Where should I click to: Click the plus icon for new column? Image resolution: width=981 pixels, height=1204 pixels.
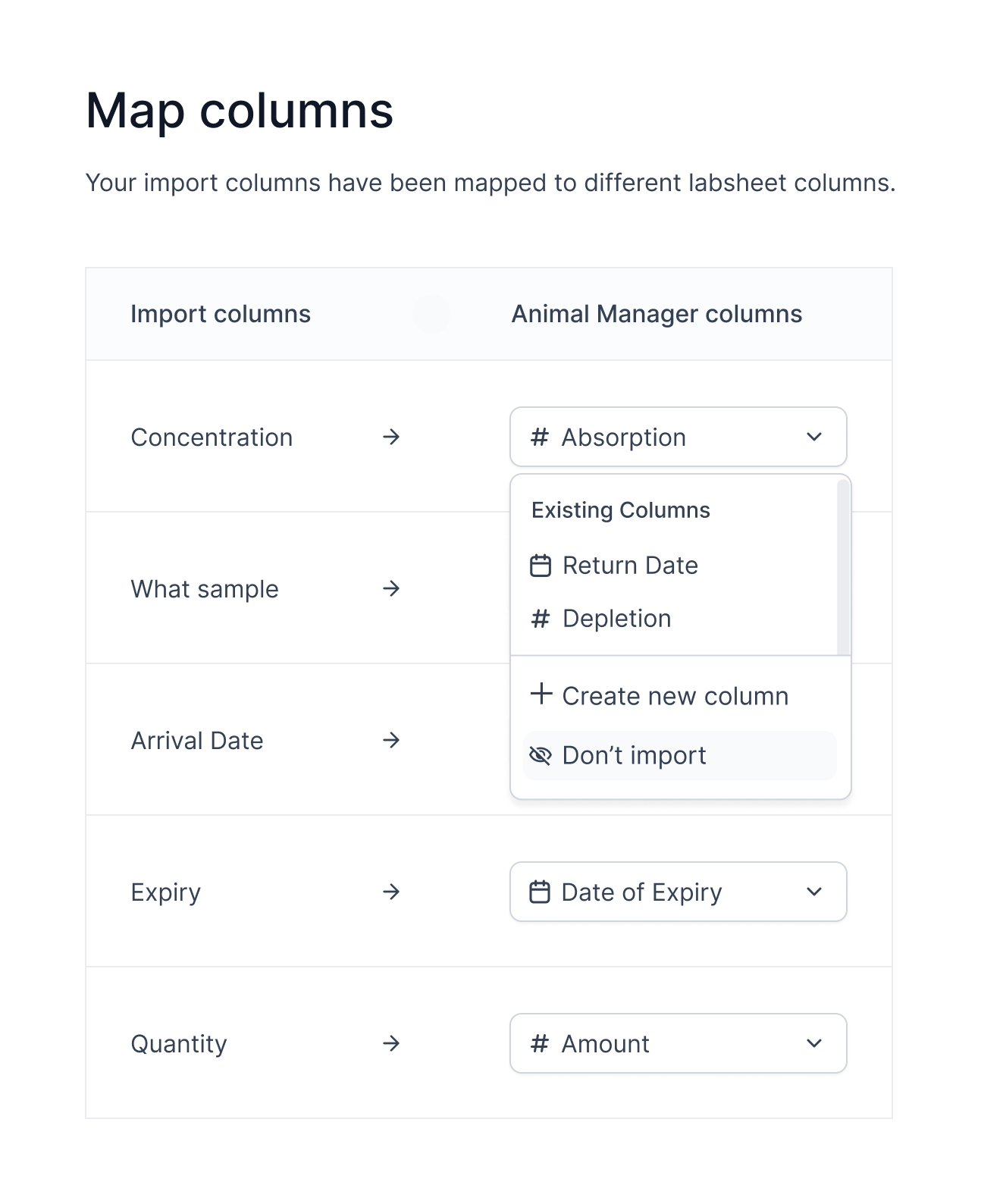pos(541,694)
